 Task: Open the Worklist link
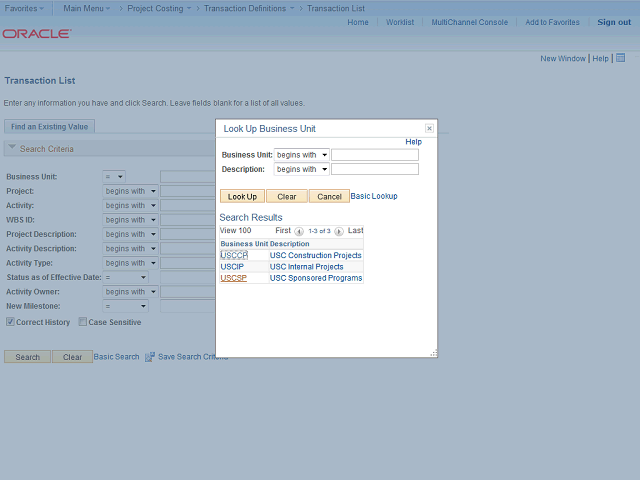pyautogui.click(x=400, y=22)
